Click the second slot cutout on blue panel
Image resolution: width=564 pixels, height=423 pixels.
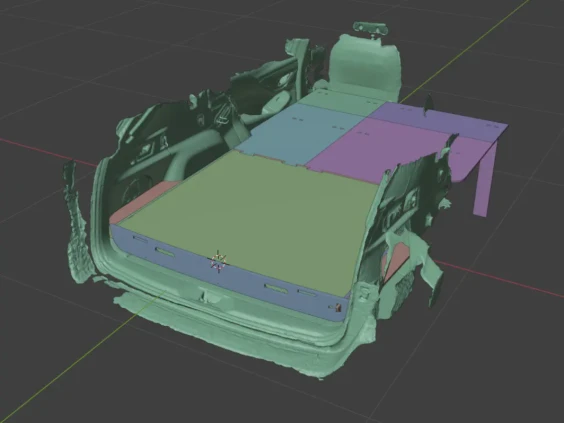[165, 252]
